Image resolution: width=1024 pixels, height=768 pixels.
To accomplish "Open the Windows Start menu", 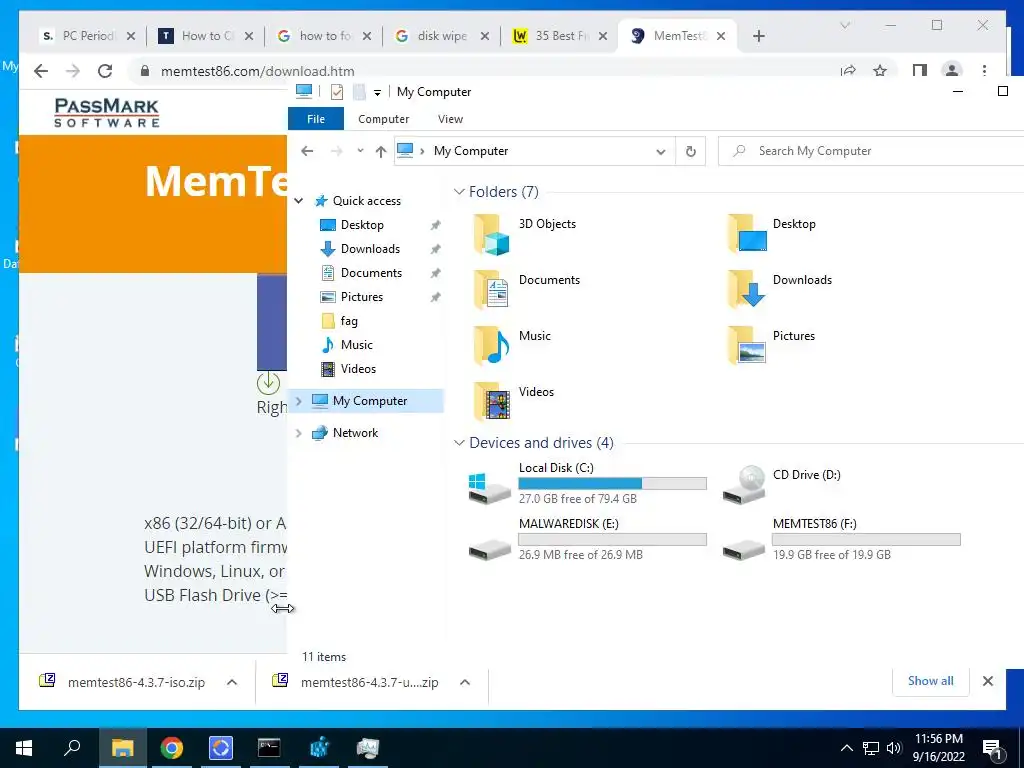I will pos(24,748).
